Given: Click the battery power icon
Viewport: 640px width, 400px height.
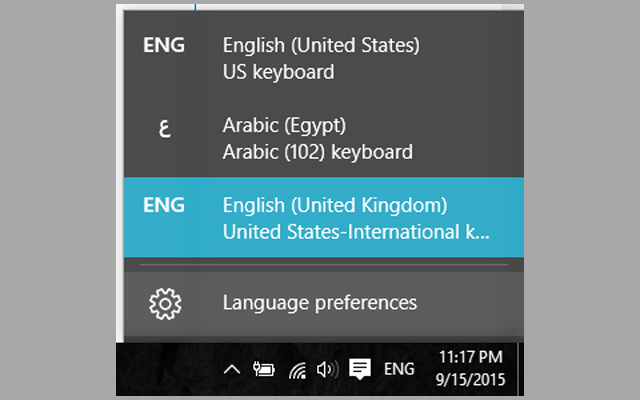Looking at the screenshot, I should coord(264,370).
